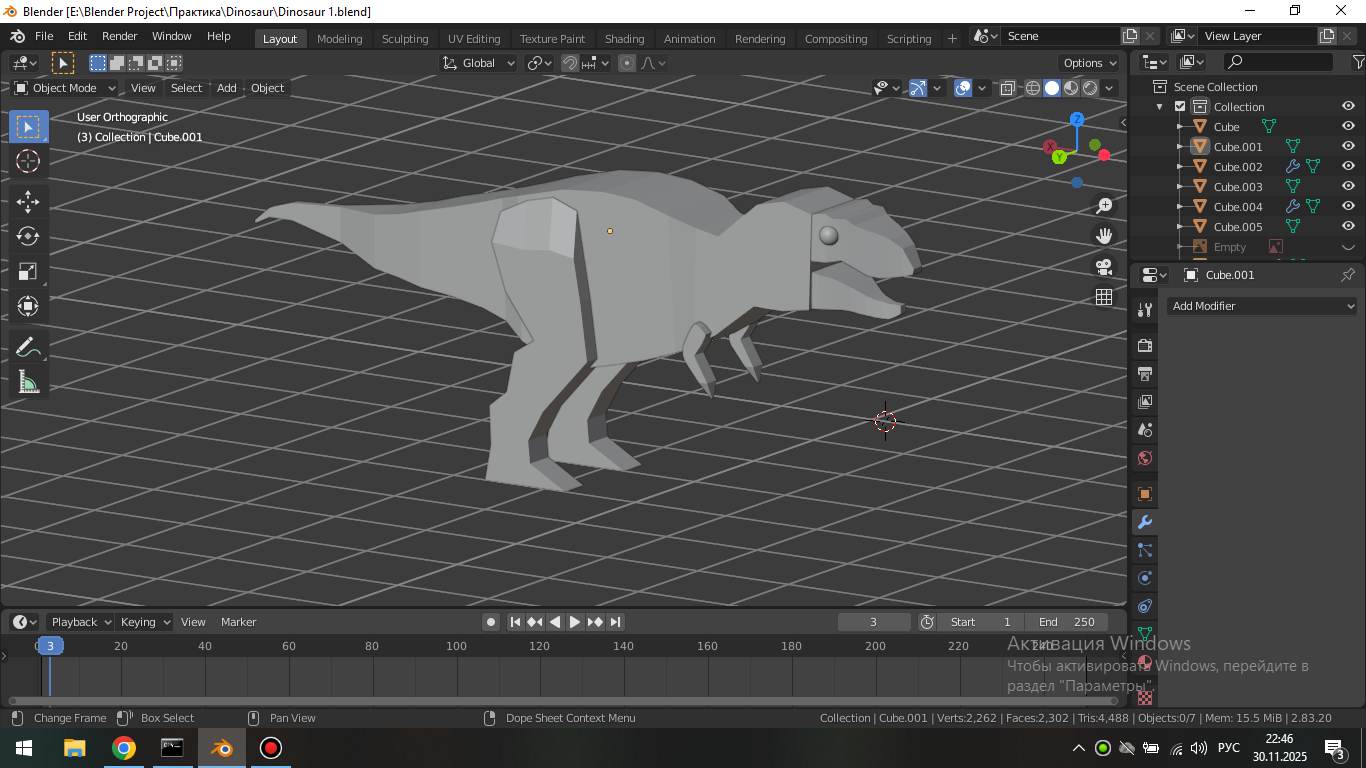Open the Physics properties tab
This screenshot has height=768, width=1366.
pos(1145,578)
